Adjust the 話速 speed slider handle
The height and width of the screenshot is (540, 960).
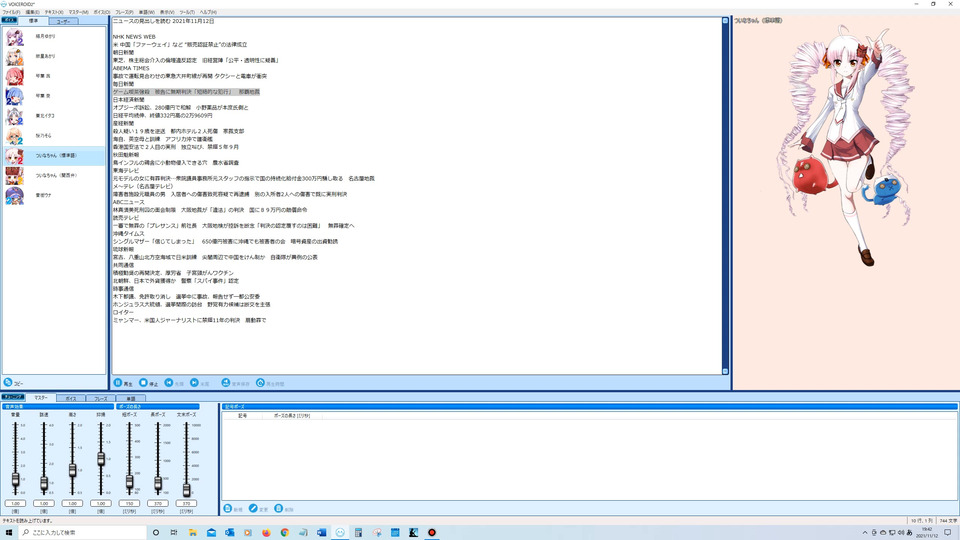pos(44,484)
